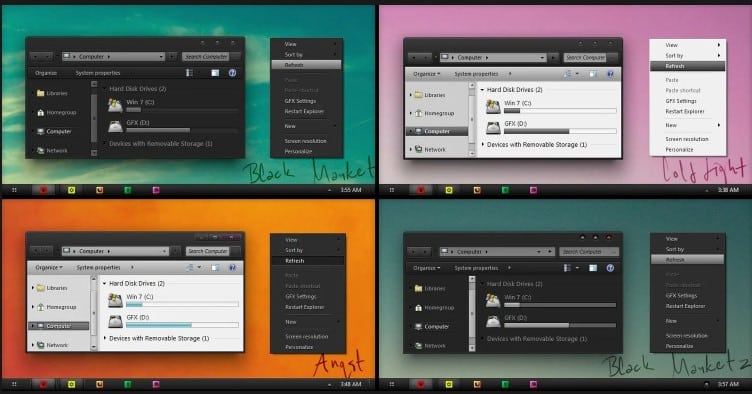Select Computer tree item in Black Market 2 window
The width and height of the screenshot is (752, 394).
pos(432,327)
